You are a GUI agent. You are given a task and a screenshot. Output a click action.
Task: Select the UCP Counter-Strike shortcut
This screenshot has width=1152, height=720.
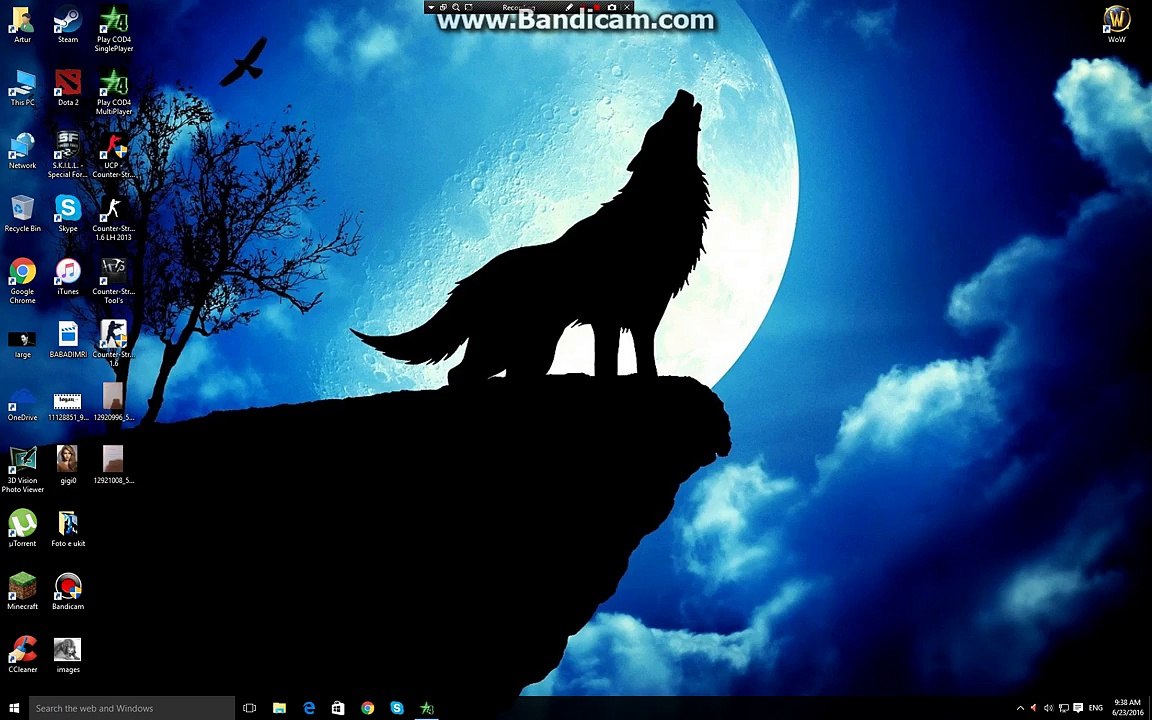point(113,156)
